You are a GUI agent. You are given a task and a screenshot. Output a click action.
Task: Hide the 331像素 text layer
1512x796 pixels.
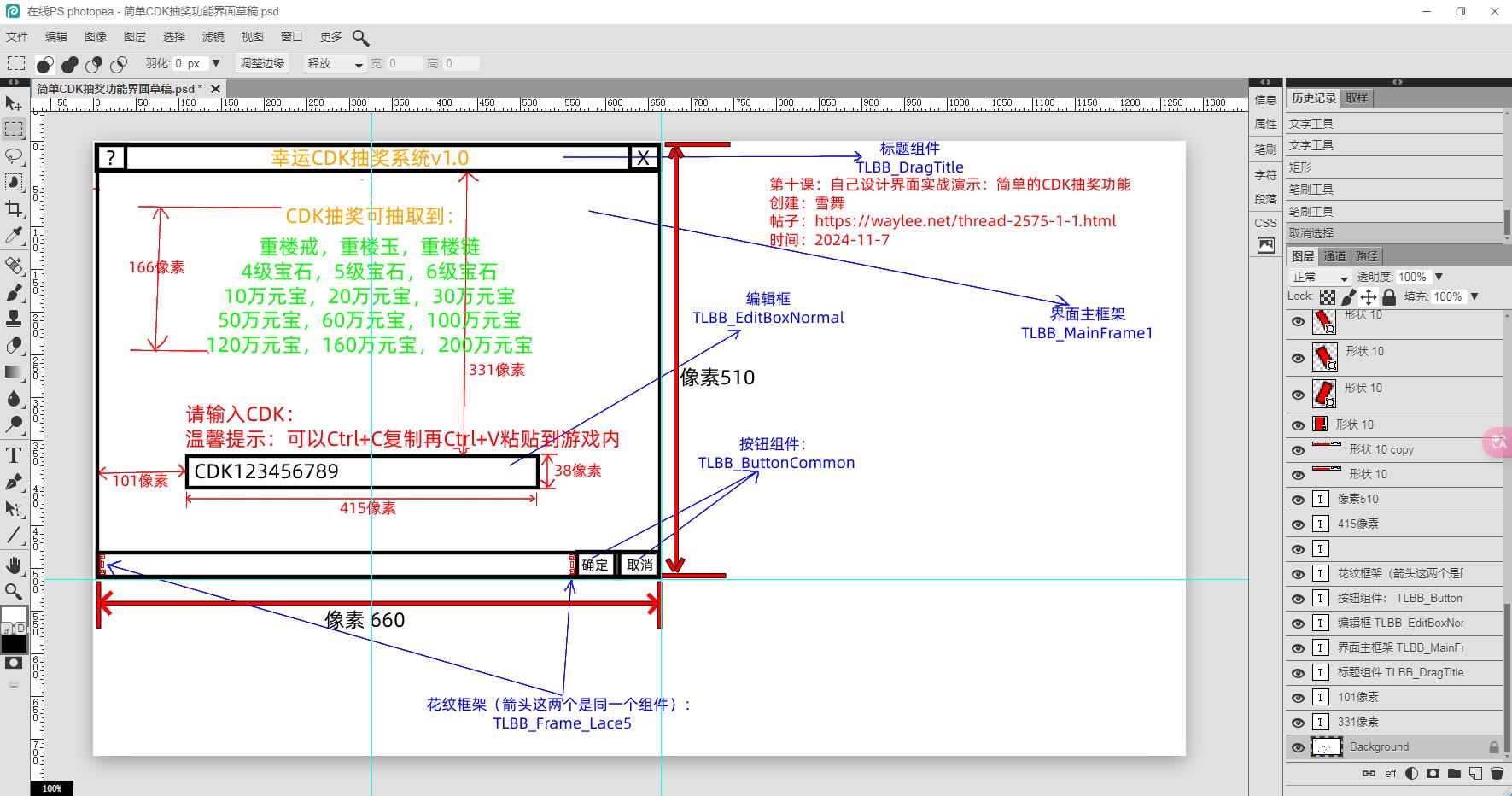1298,723
